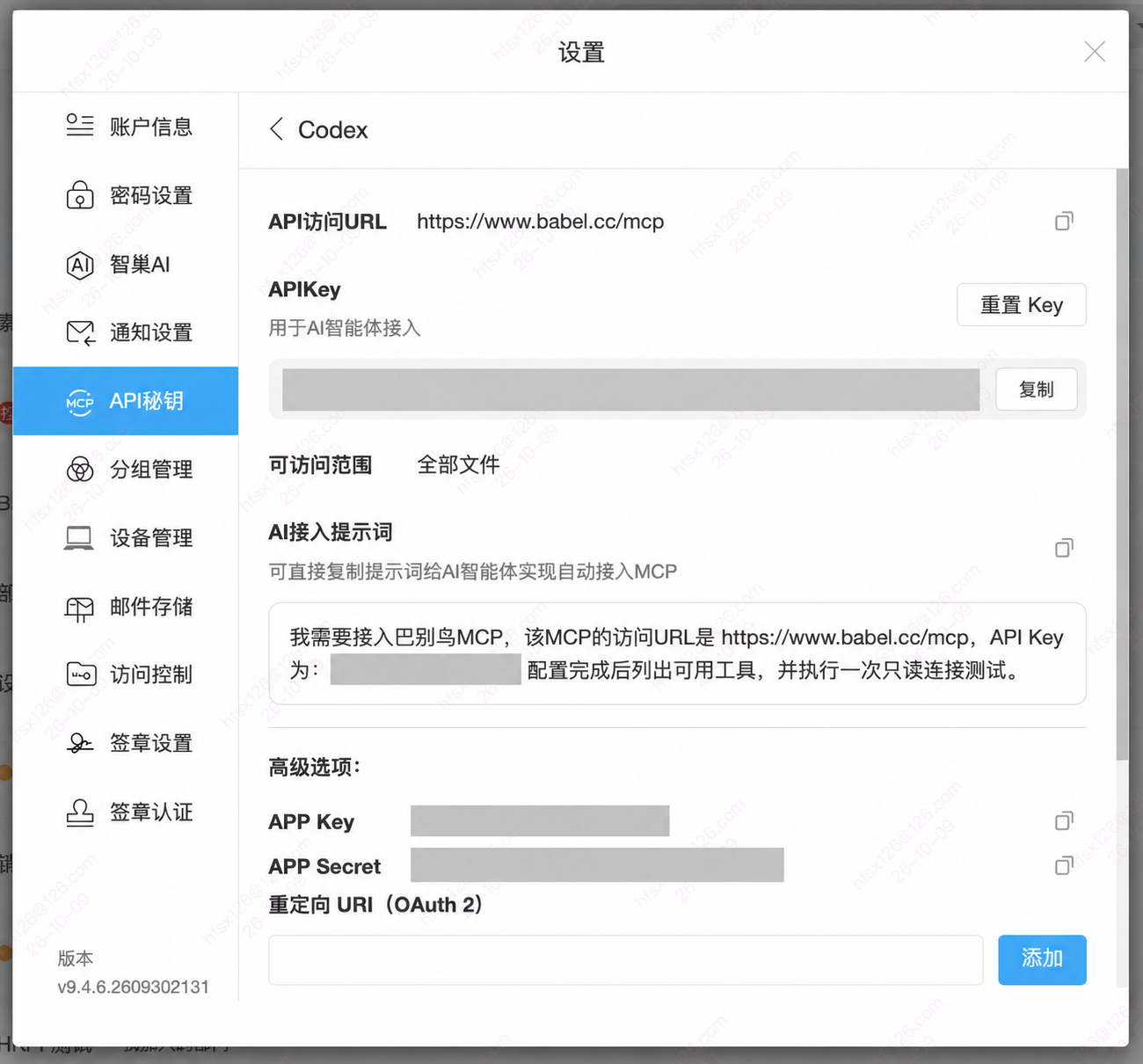Image resolution: width=1143 pixels, height=1064 pixels.
Task: Click the 可访问范围 label
Action: click(320, 464)
